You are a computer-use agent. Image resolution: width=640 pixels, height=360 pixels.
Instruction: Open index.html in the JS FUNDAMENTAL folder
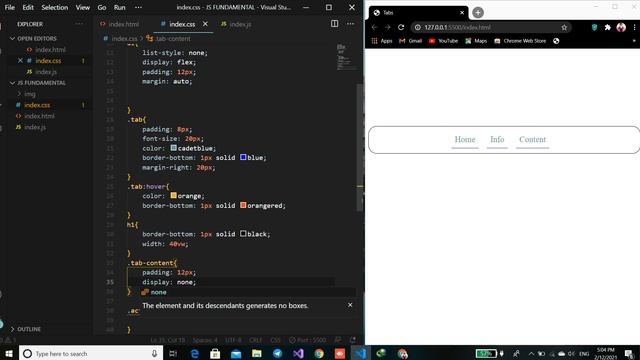tap(39, 116)
